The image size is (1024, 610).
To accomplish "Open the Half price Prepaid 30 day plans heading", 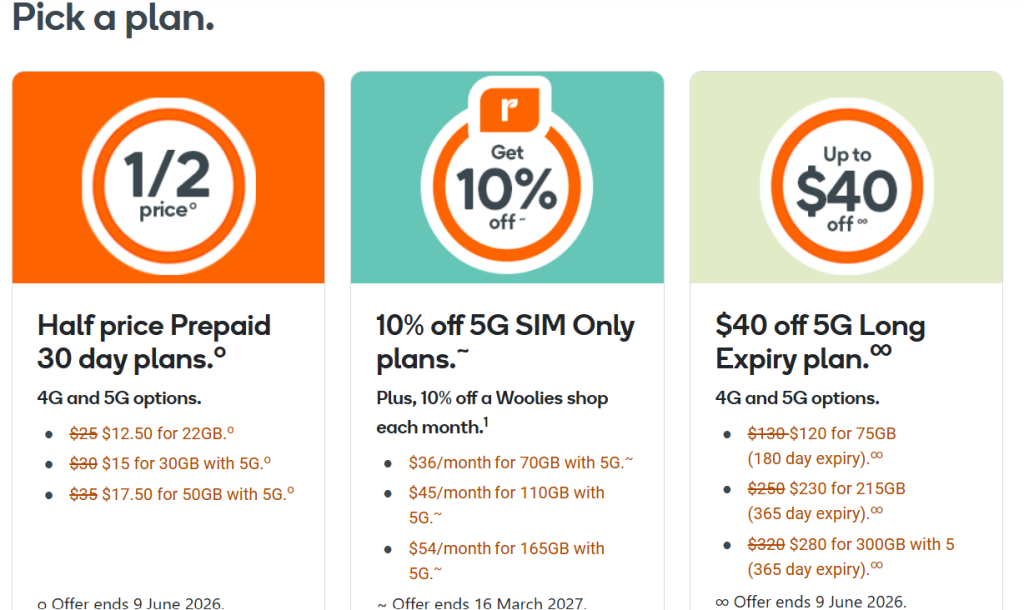I will click(154, 341).
